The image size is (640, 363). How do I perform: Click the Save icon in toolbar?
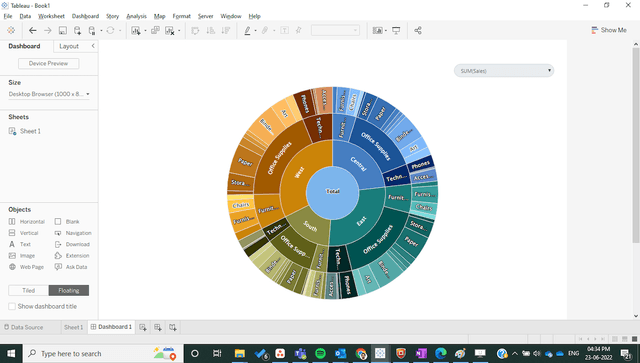point(62,31)
